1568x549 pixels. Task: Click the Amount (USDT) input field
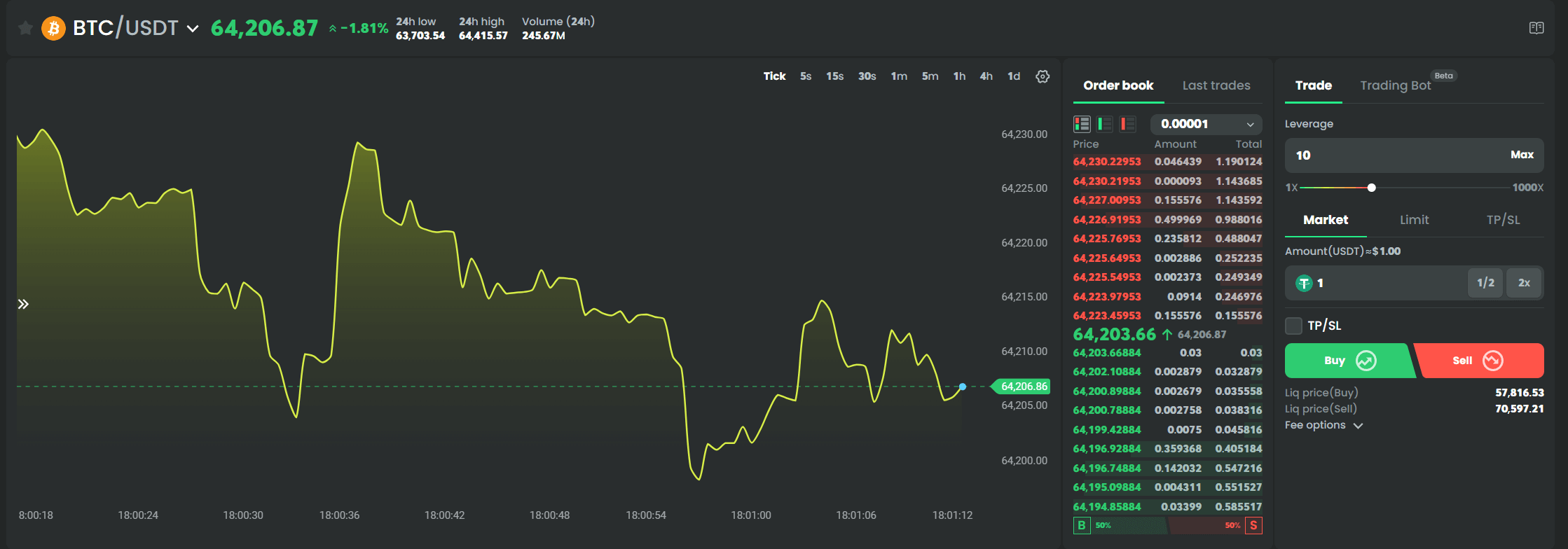tap(1387, 283)
